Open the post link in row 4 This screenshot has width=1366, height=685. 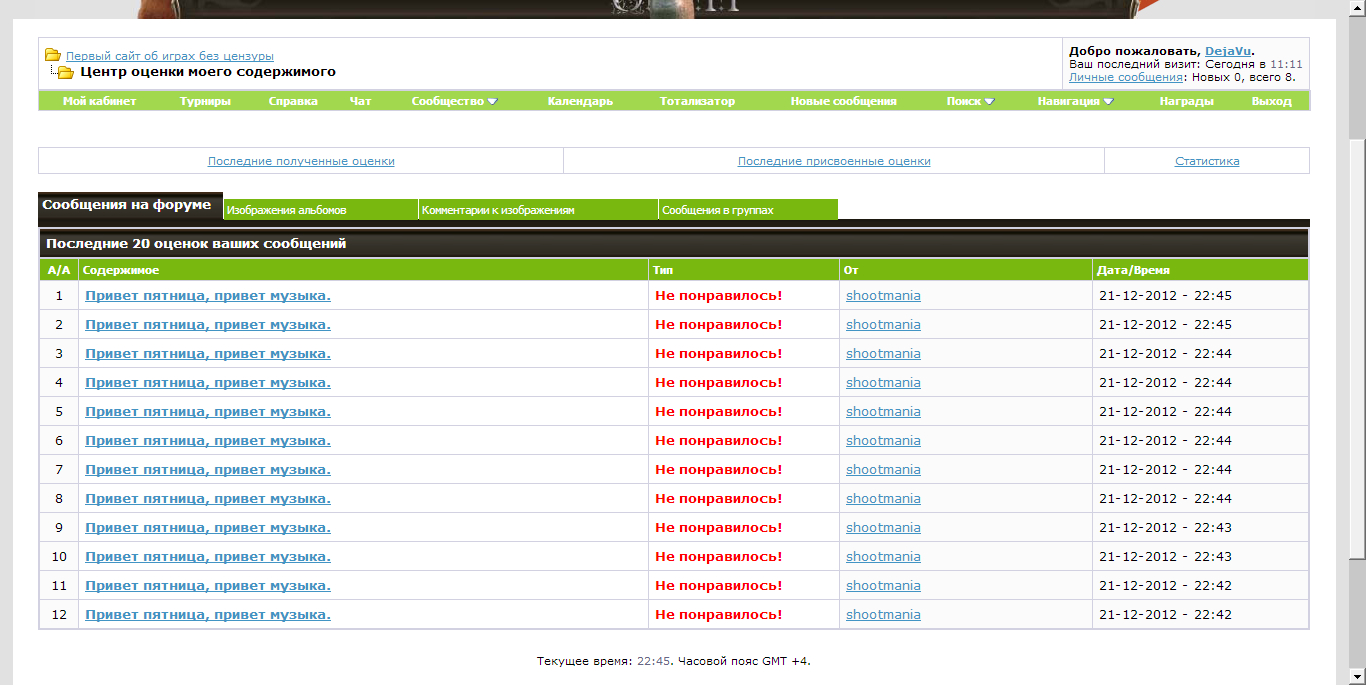coord(208,383)
